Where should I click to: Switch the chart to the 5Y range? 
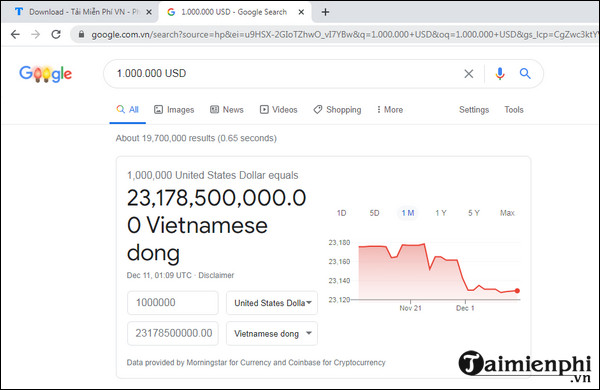473,213
